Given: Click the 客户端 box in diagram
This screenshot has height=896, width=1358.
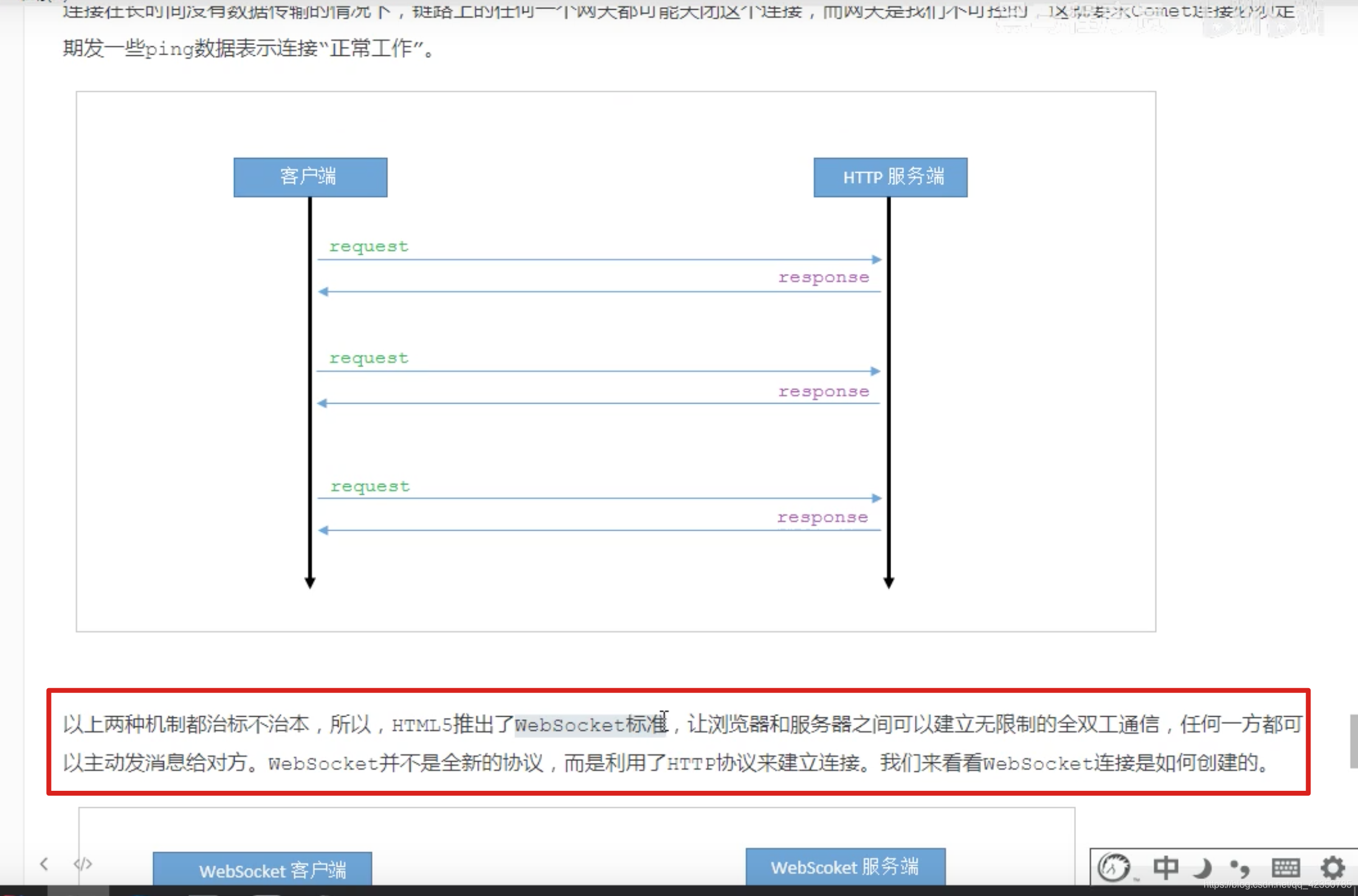Looking at the screenshot, I should pyautogui.click(x=310, y=177).
